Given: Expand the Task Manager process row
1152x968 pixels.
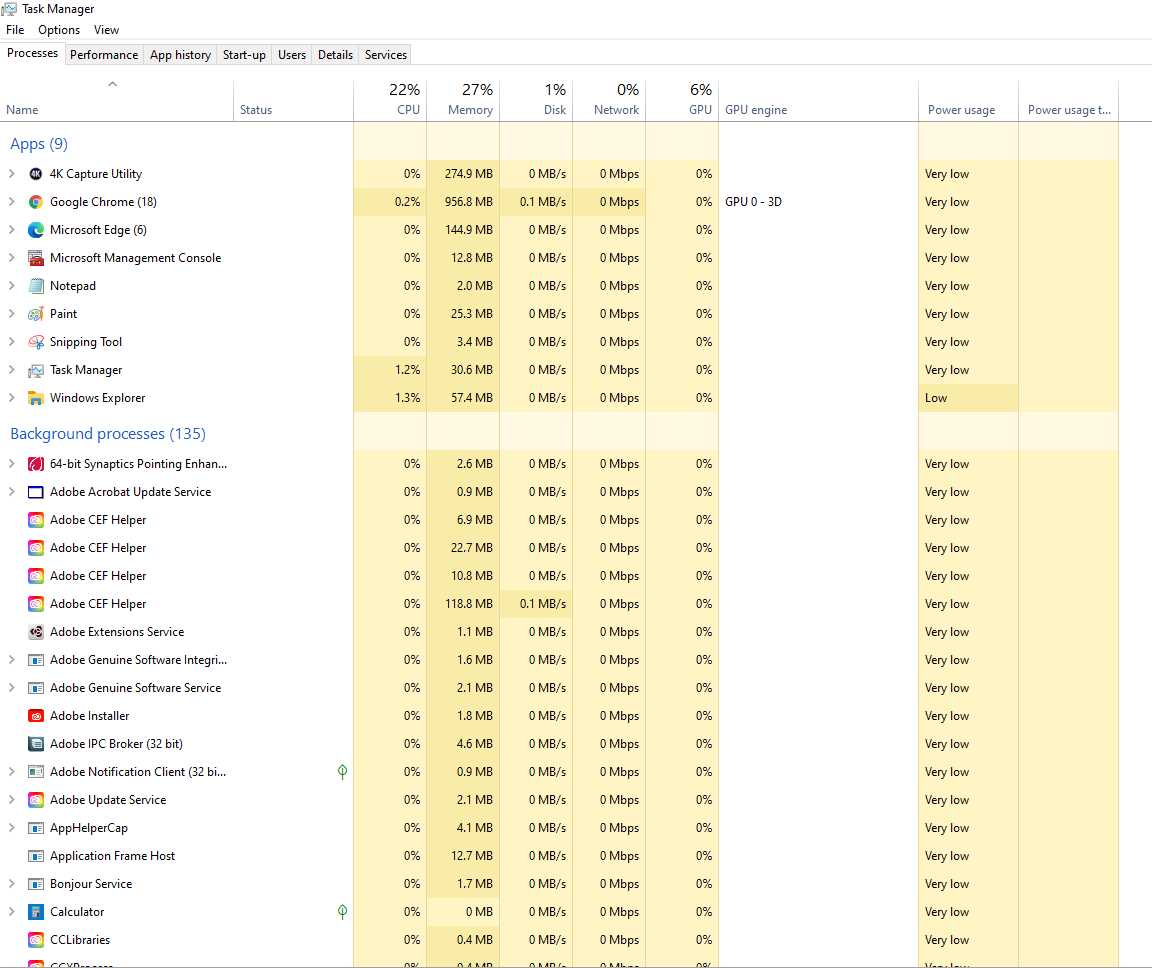Looking at the screenshot, I should point(12,370).
